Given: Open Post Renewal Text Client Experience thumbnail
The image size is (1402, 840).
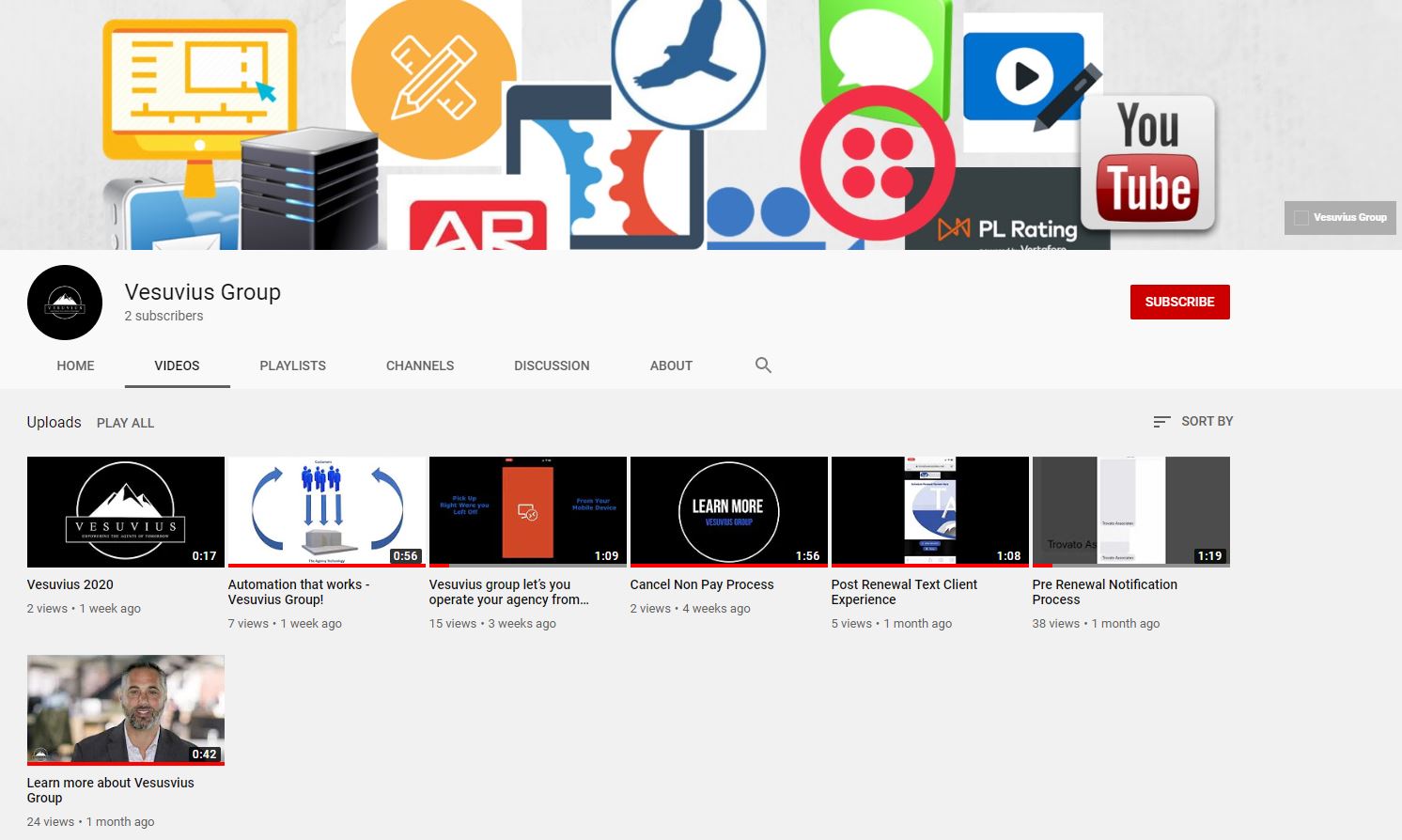Looking at the screenshot, I should point(930,511).
